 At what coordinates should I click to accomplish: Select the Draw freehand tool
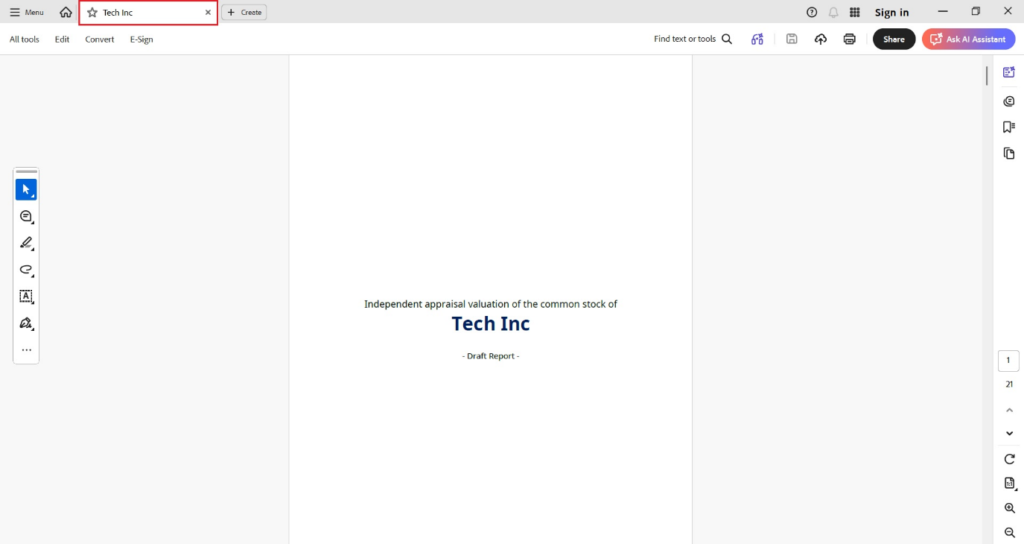pyautogui.click(x=26, y=270)
